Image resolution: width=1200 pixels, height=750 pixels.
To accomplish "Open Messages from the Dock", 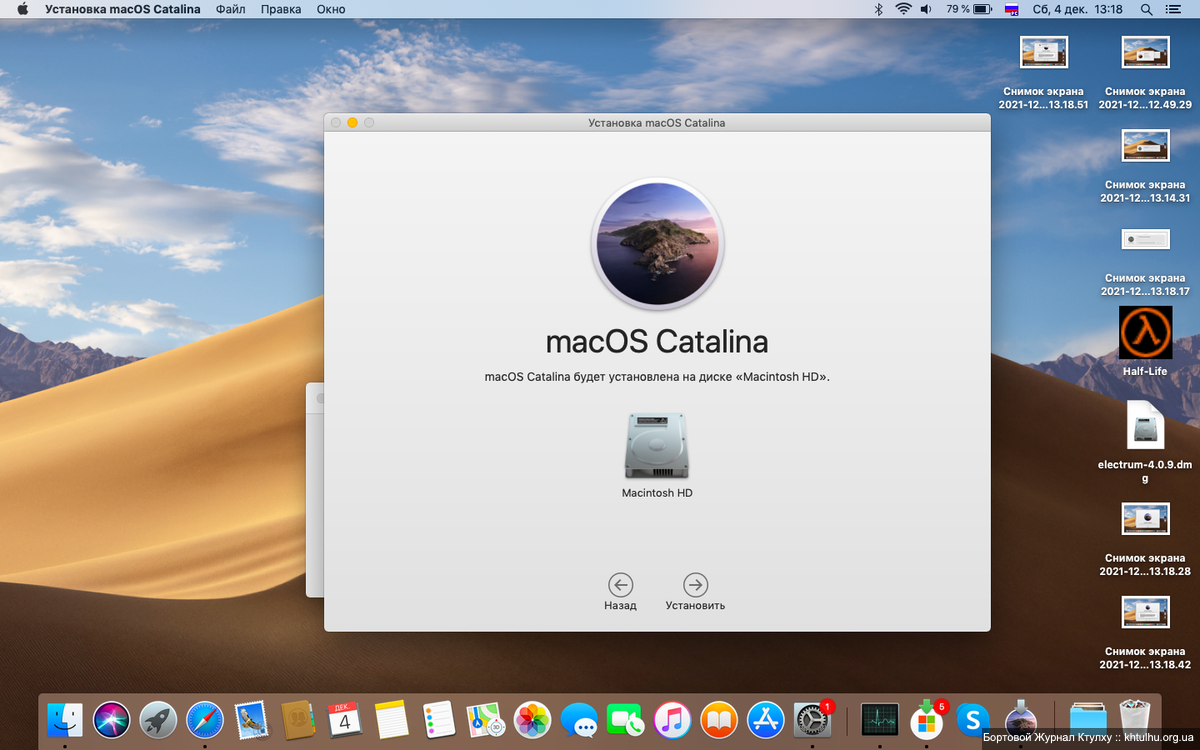I will coord(579,719).
